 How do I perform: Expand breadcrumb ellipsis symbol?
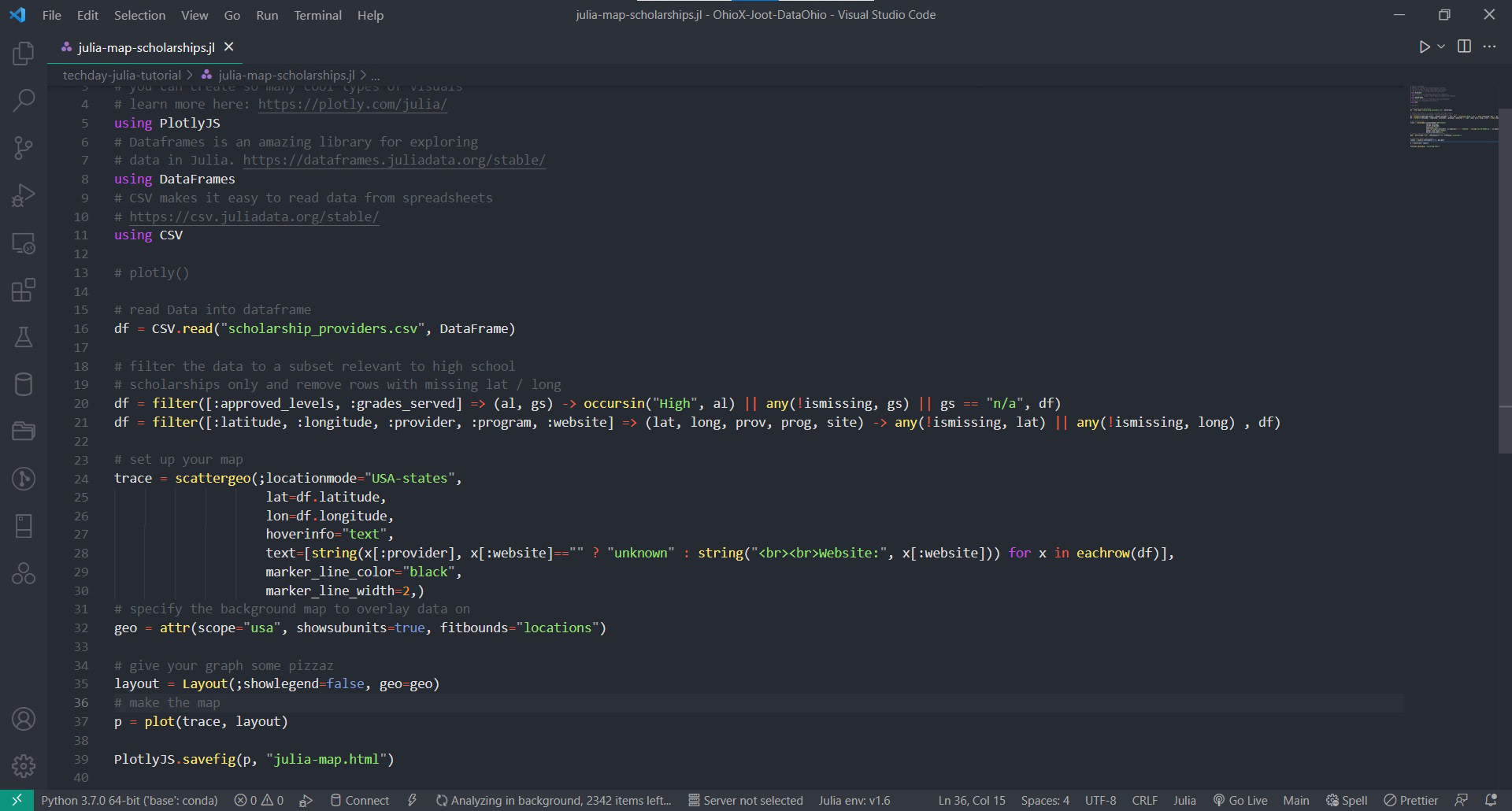376,75
